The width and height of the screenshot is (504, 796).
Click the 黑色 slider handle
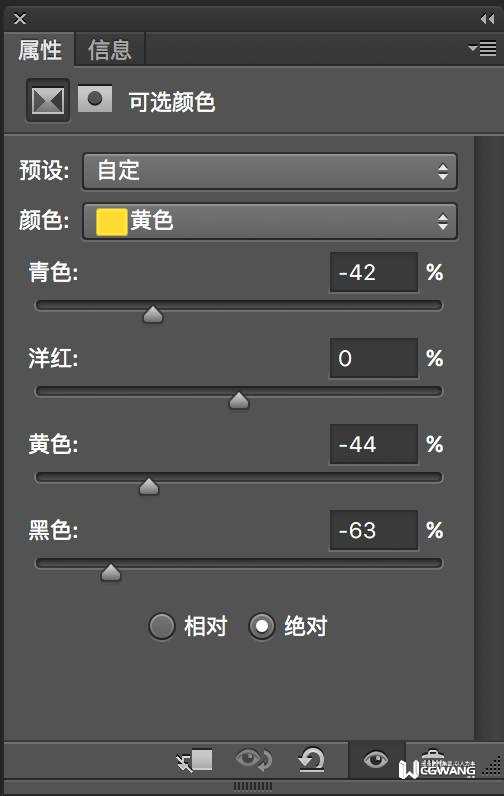110,572
